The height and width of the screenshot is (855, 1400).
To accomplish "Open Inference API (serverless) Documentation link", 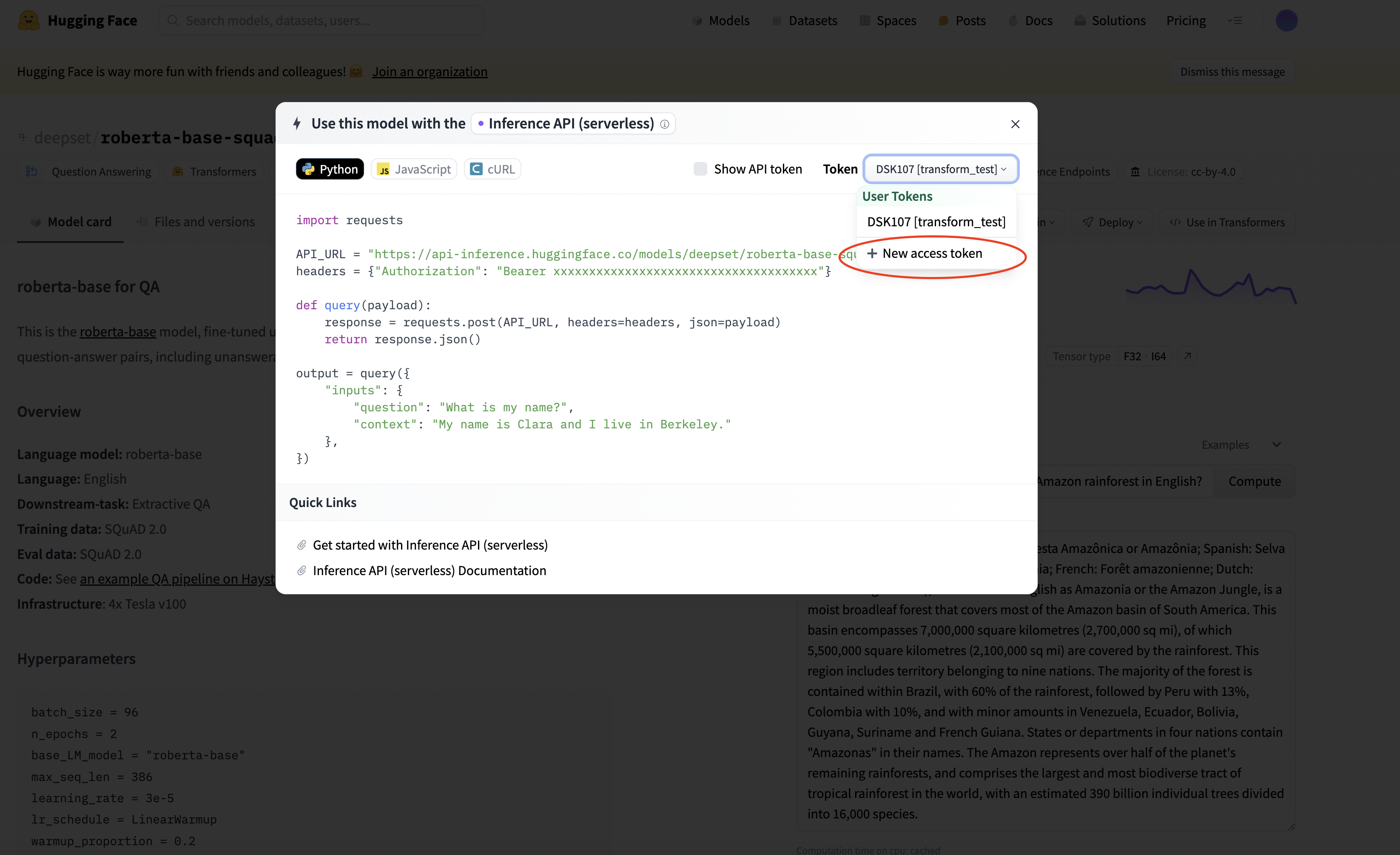I will point(429,570).
